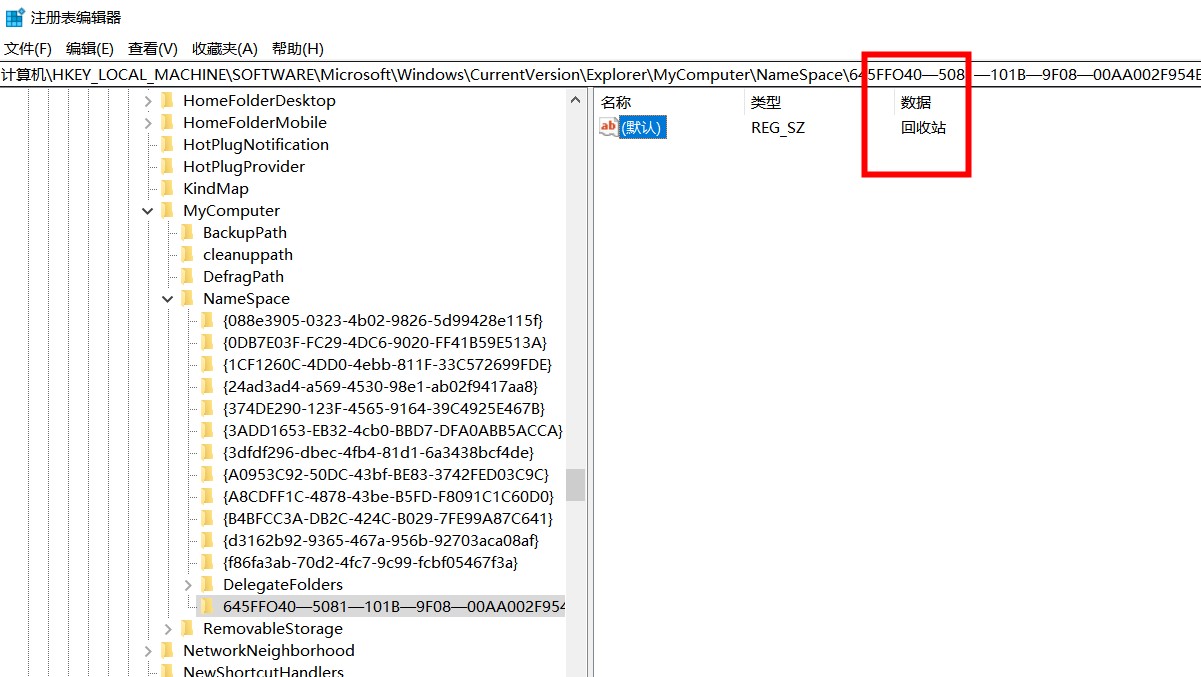Image resolution: width=1201 pixels, height=677 pixels.
Task: Click the HotPlugNotification folder icon
Action: (167, 144)
